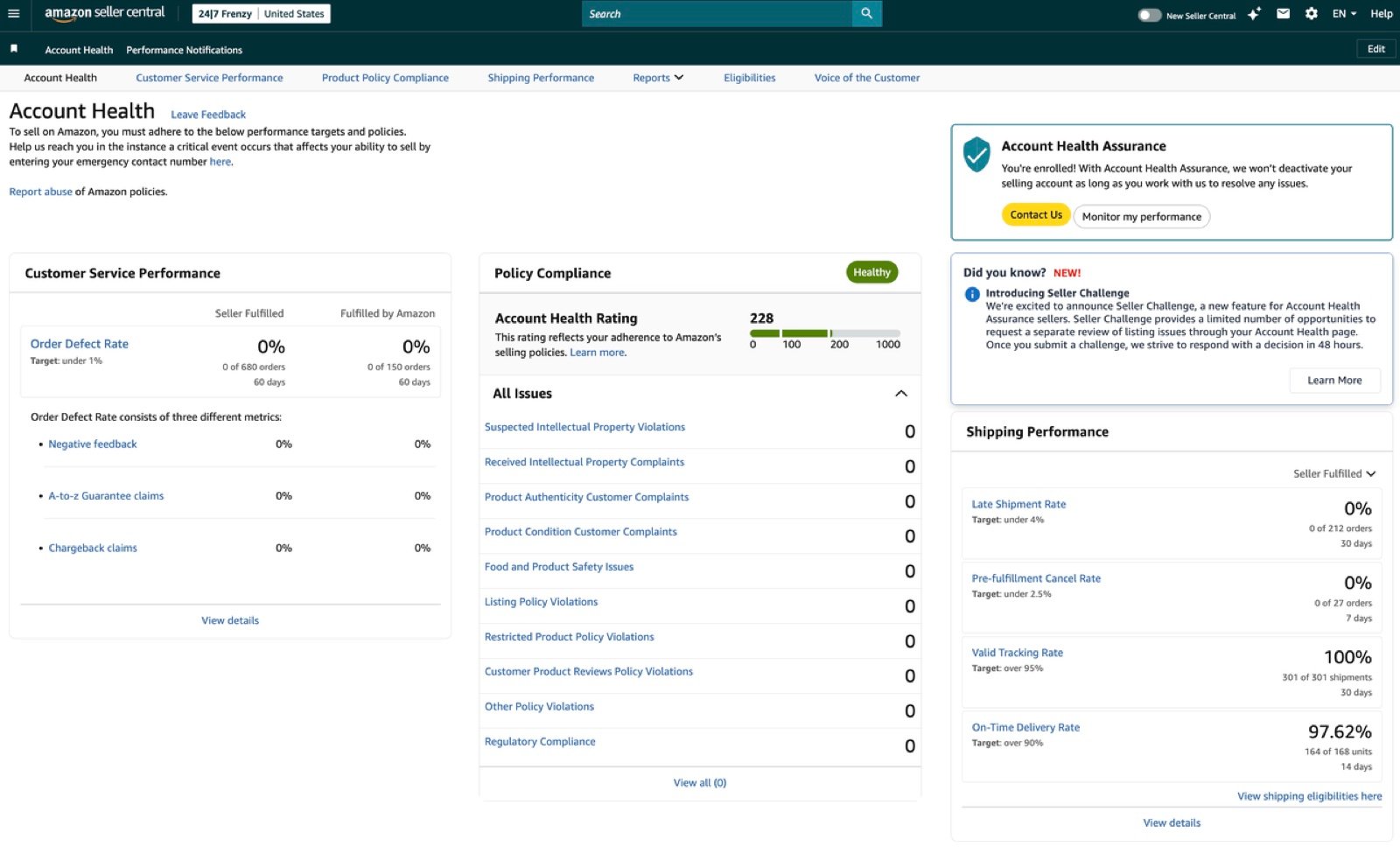
Task: Click the Learn More button
Action: click(x=1334, y=381)
